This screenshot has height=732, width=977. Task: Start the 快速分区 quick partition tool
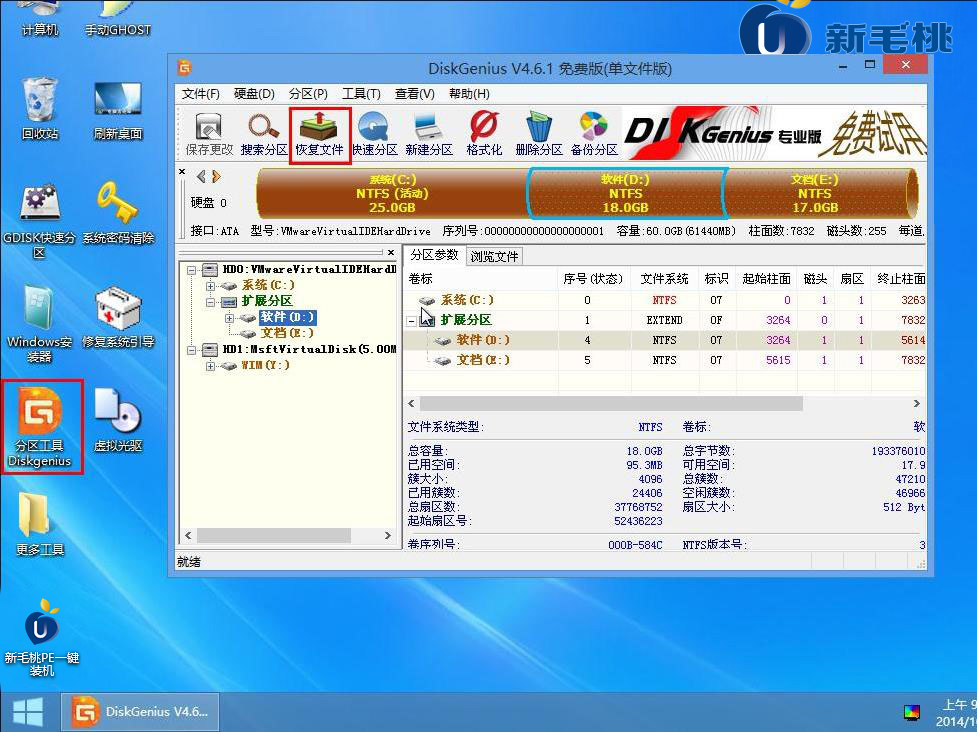tap(374, 133)
